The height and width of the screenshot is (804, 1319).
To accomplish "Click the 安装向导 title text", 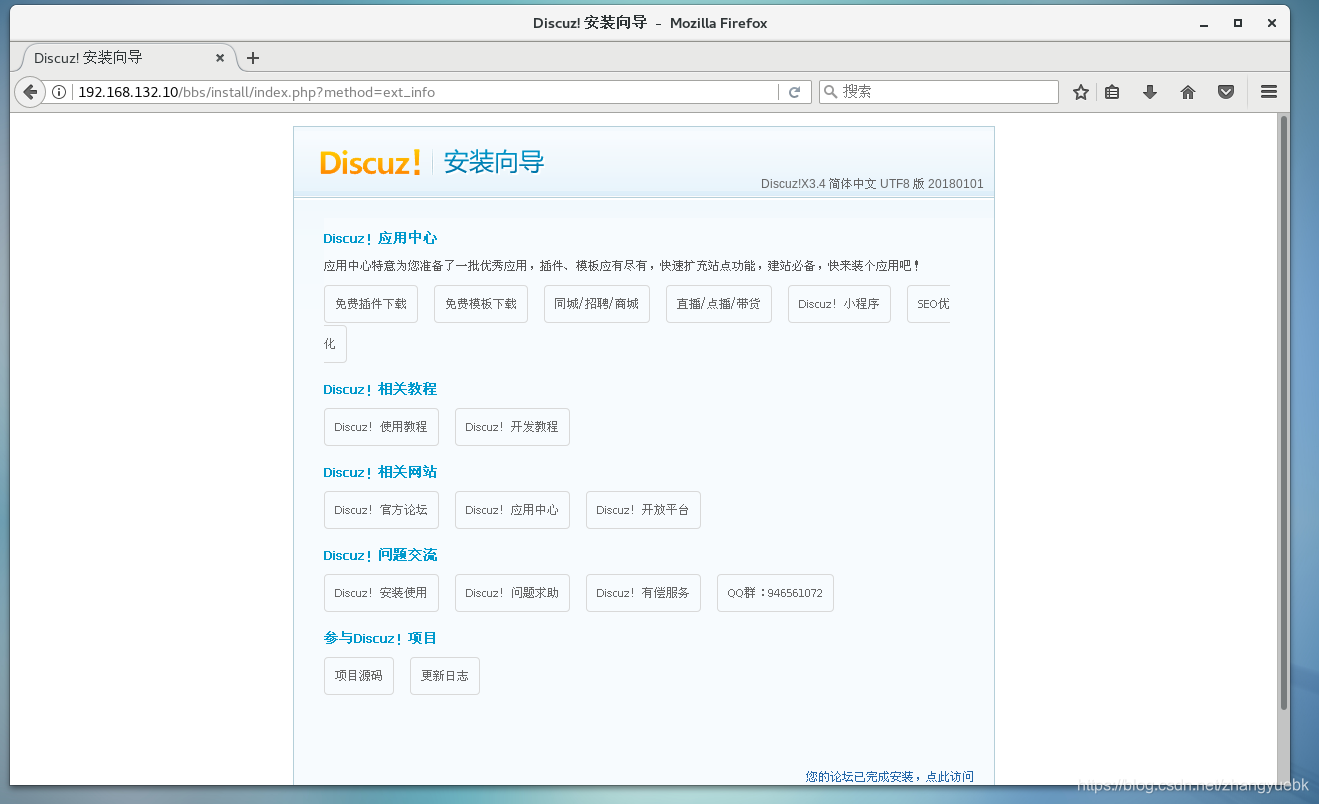I will tap(494, 162).
